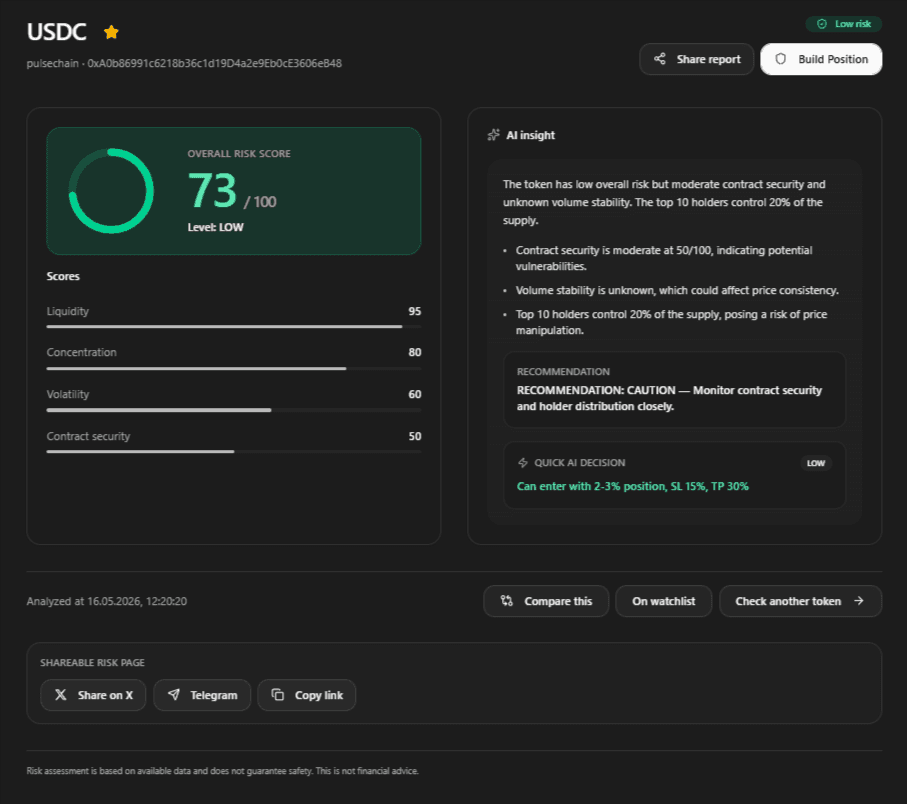Share via the Telegram button
907x804 pixels.
pyautogui.click(x=202, y=695)
